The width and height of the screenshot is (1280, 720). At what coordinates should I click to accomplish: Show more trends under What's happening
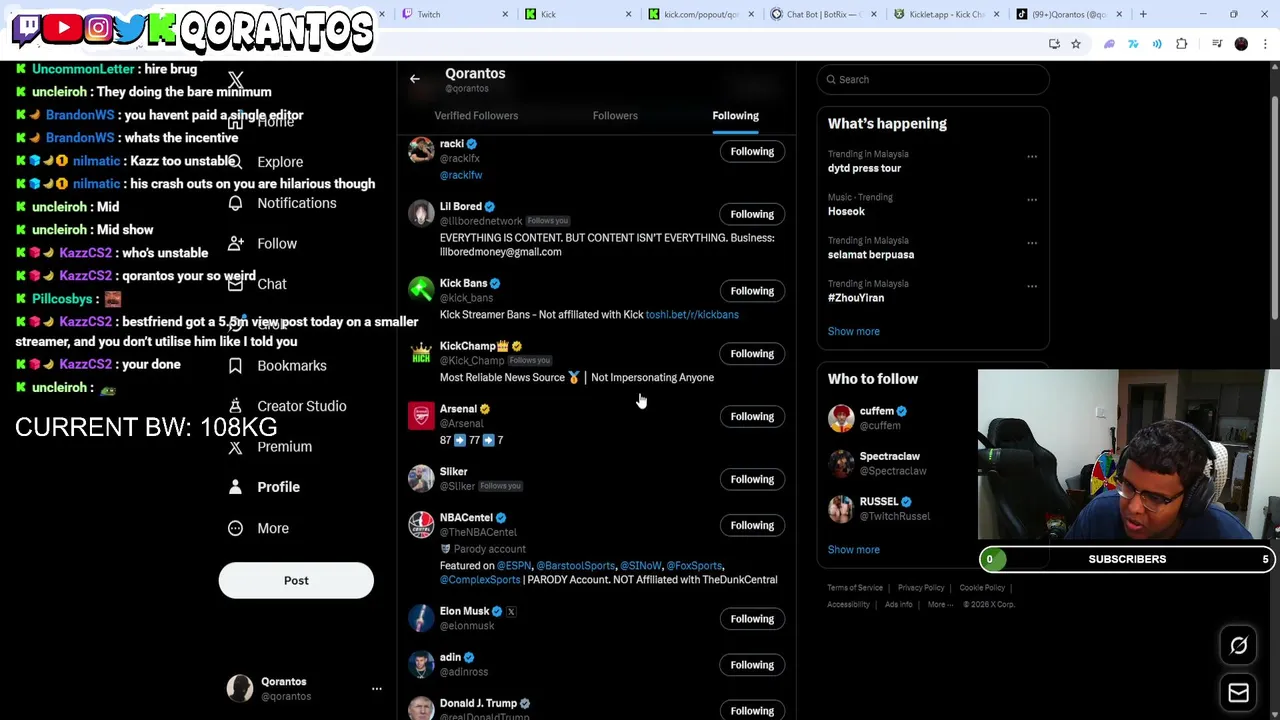(854, 332)
